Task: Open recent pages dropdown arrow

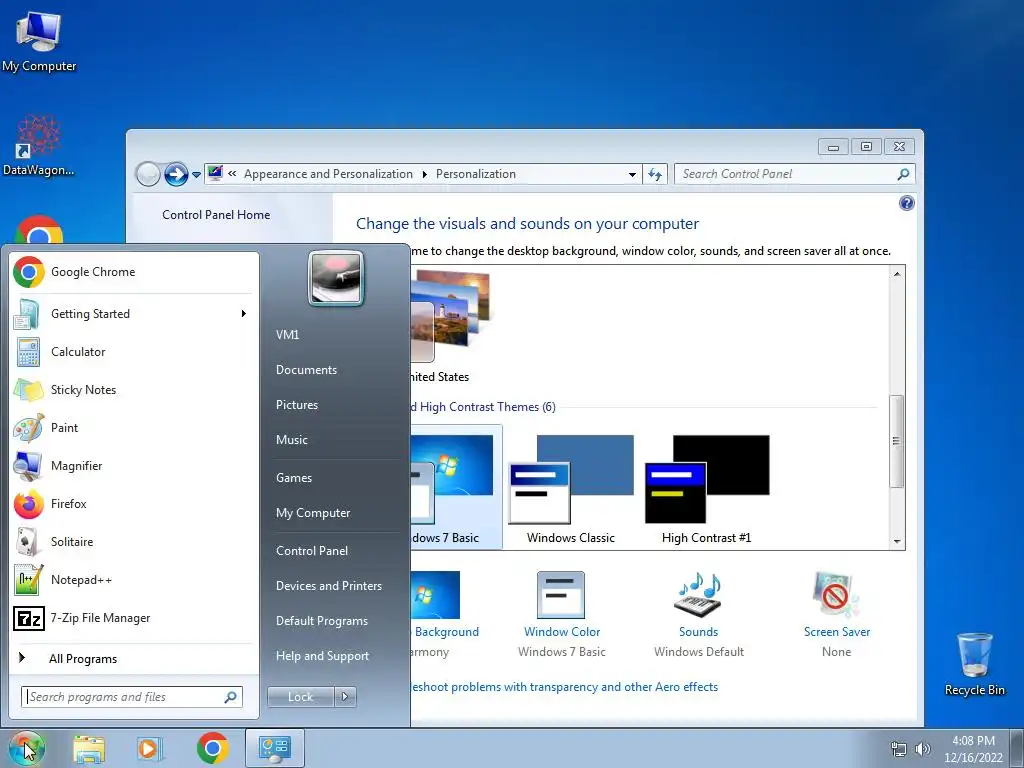Action: 197,175
